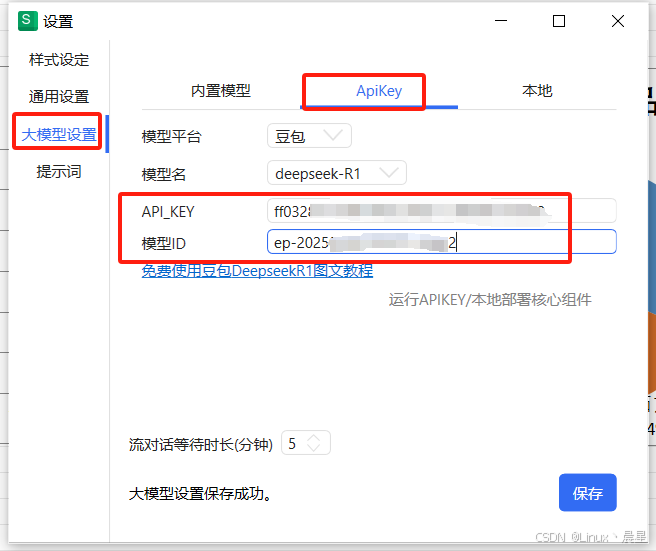Maximize the 设置 window
The image size is (656, 551).
coord(559,21)
